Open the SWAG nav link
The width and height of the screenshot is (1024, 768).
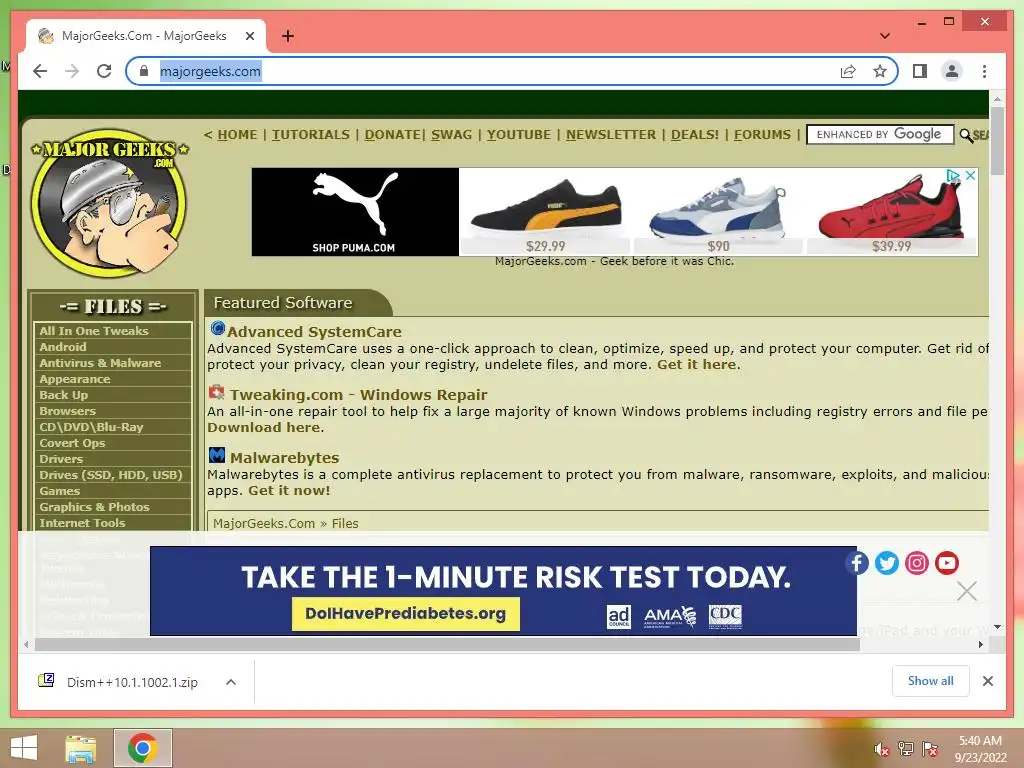point(451,135)
